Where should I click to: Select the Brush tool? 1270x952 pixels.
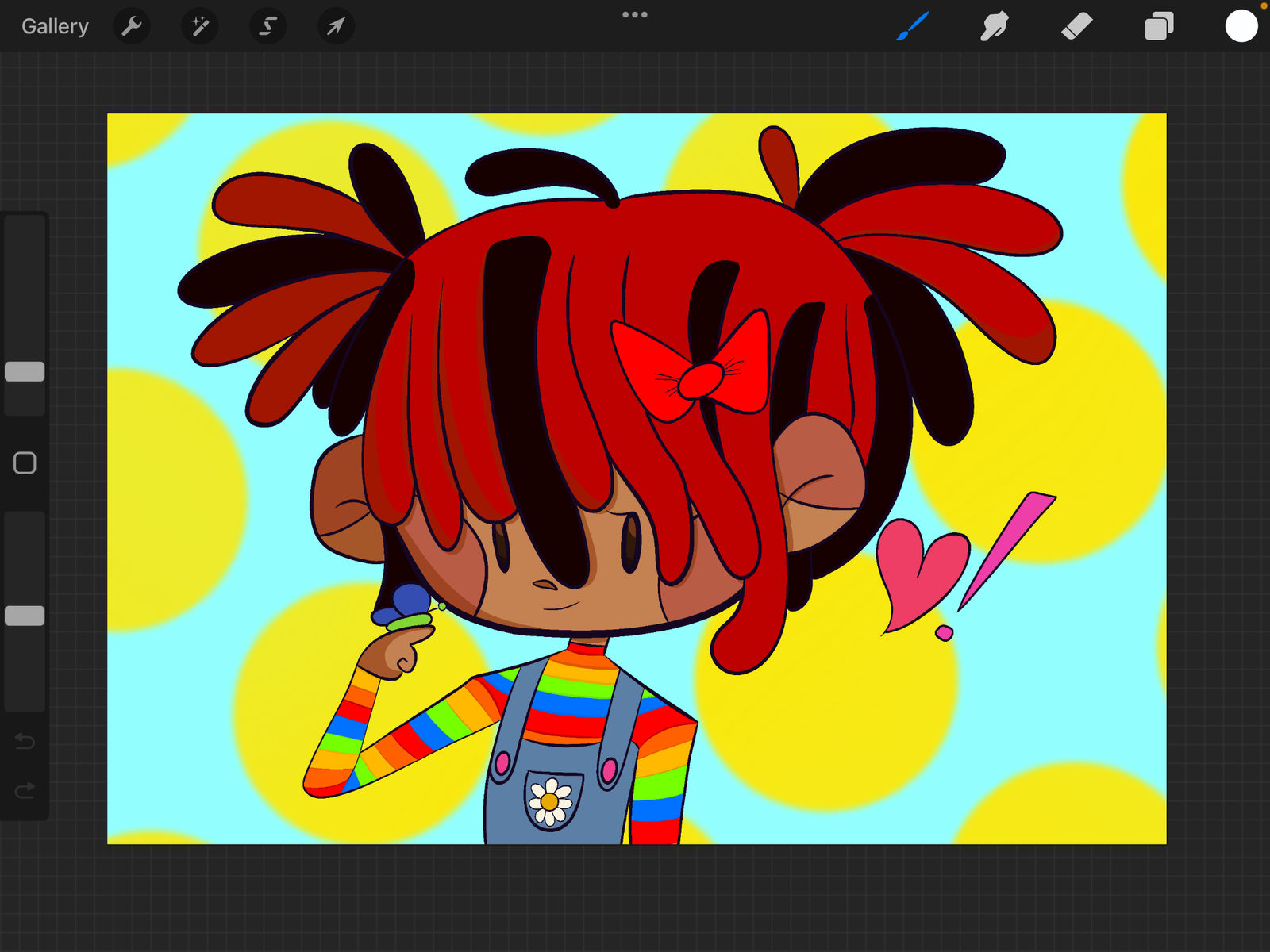pyautogui.click(x=913, y=26)
